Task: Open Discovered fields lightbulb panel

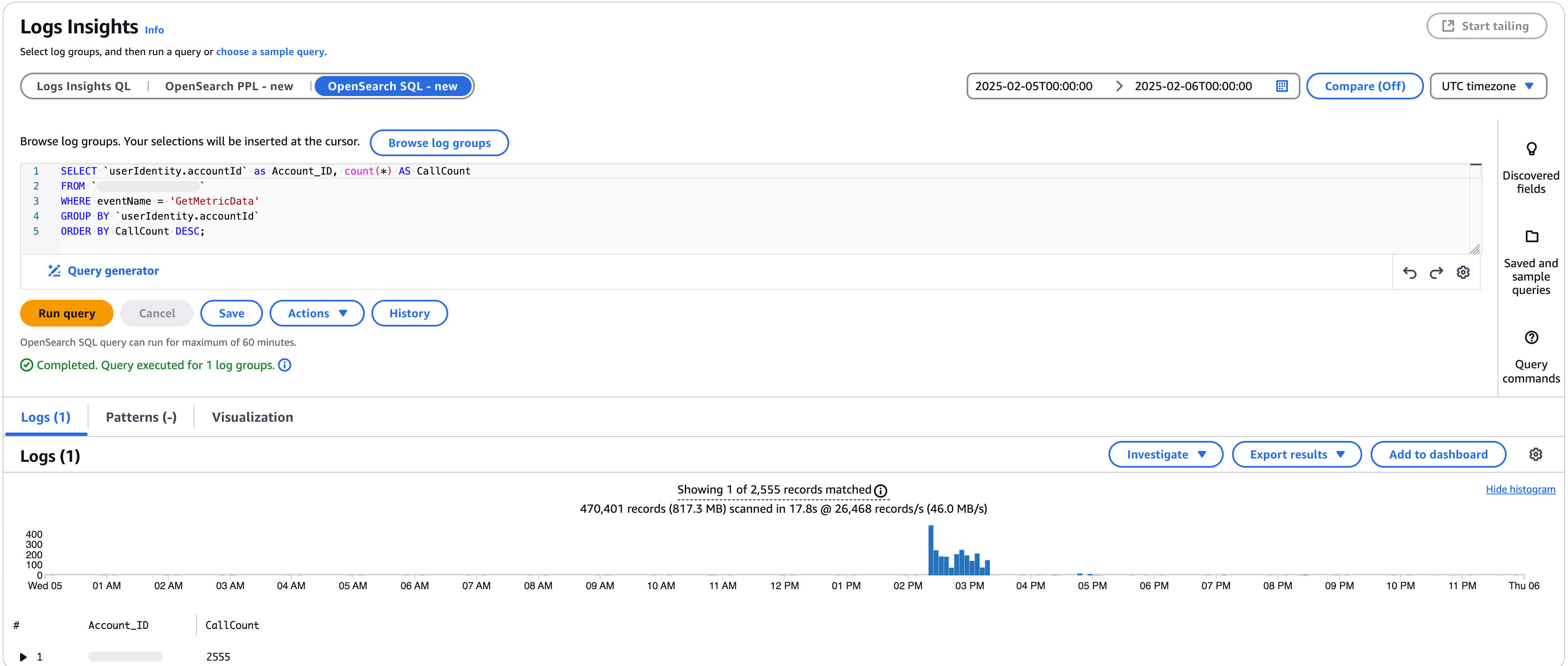Action: pos(1531,149)
